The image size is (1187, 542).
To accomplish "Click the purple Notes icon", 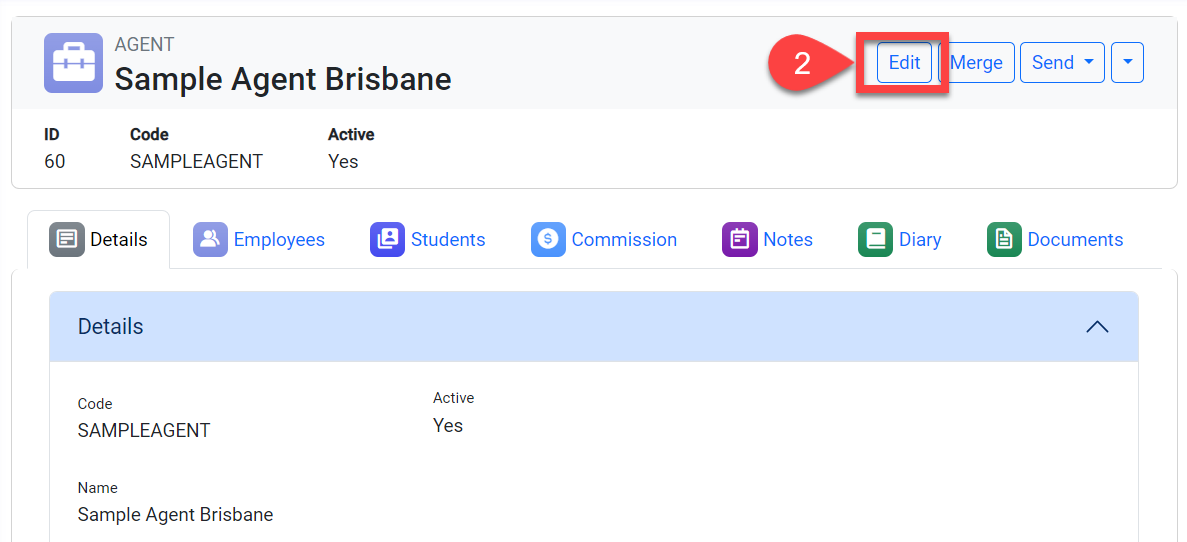I will click(x=739, y=239).
